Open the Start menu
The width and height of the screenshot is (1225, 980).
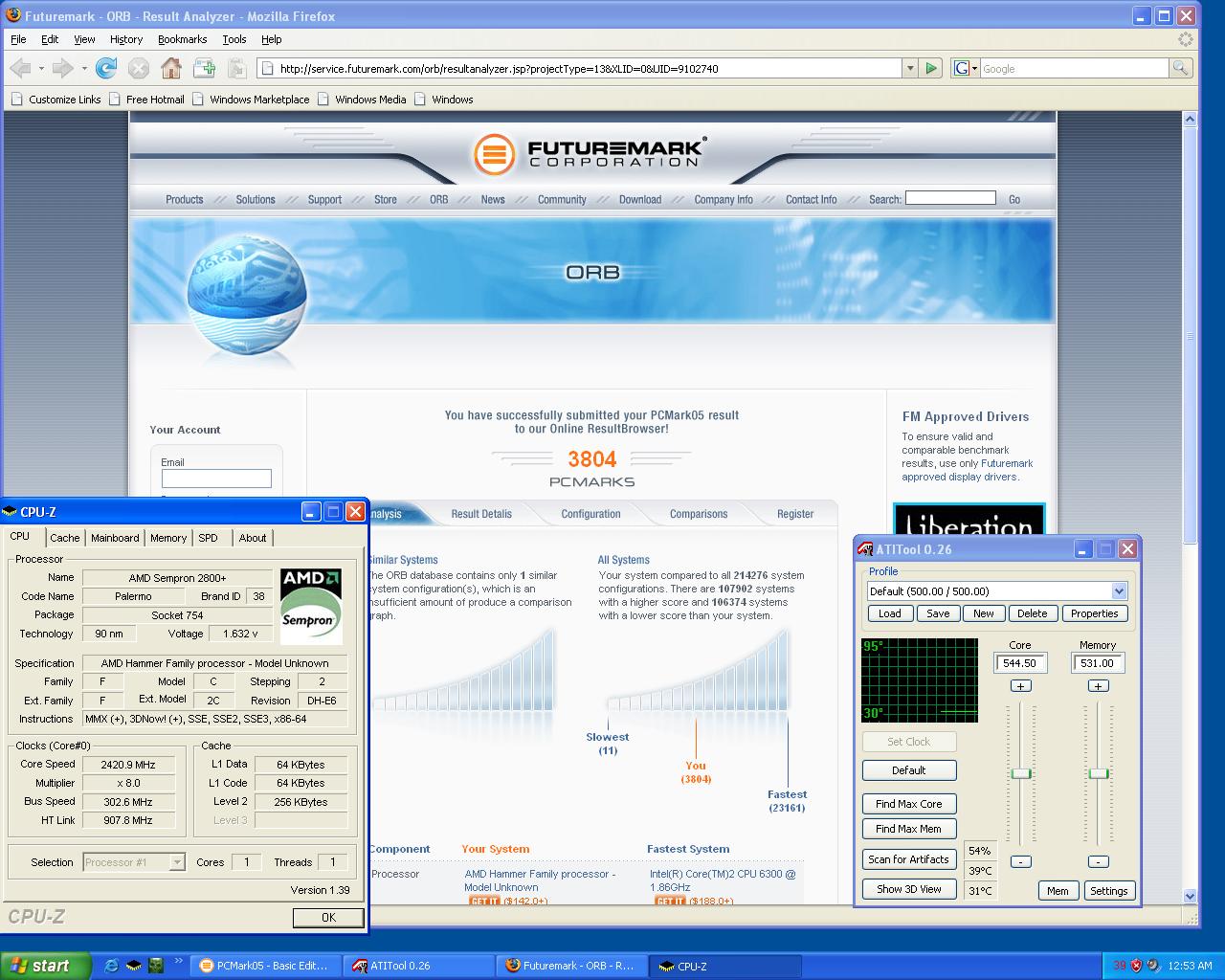(x=45, y=966)
